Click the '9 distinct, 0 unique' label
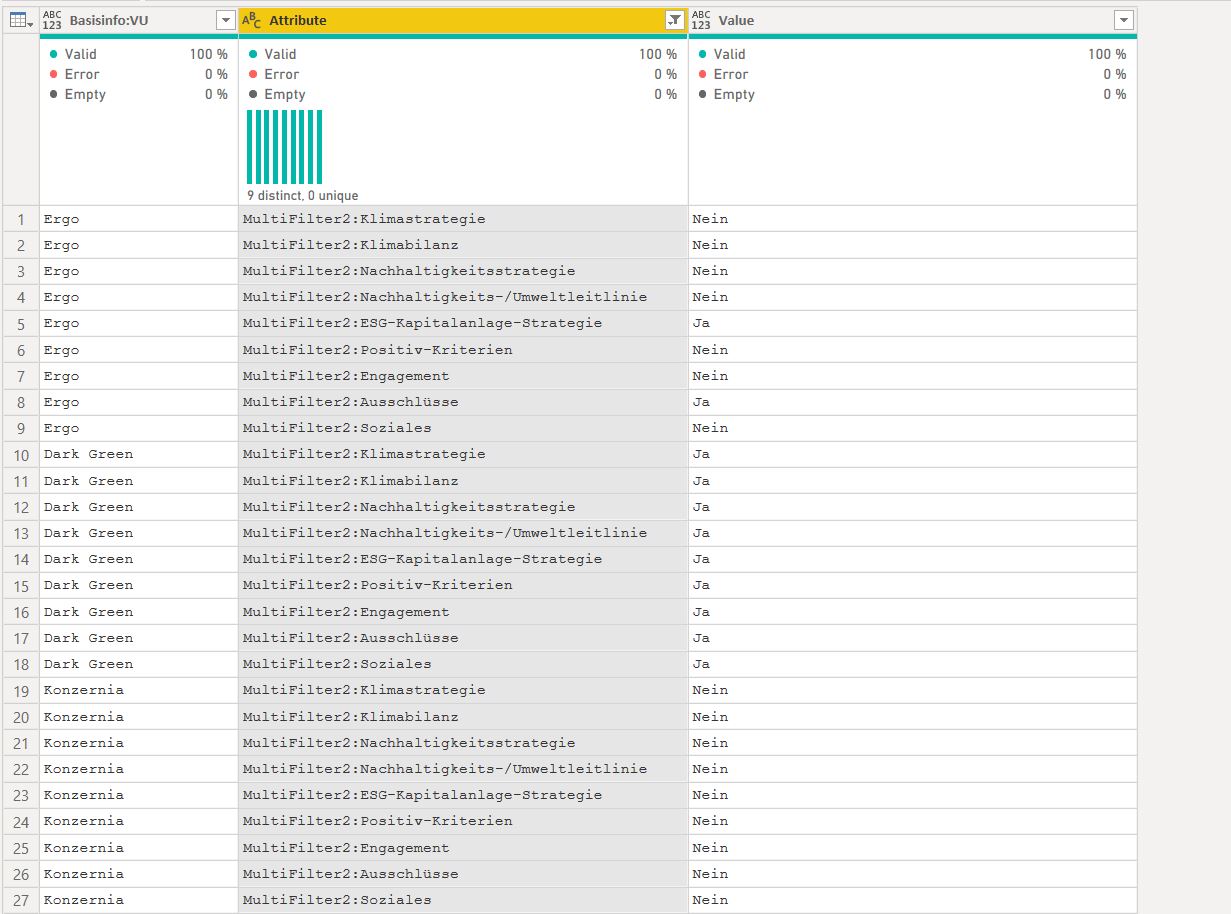Image resolution: width=1231 pixels, height=914 pixels. [303, 196]
